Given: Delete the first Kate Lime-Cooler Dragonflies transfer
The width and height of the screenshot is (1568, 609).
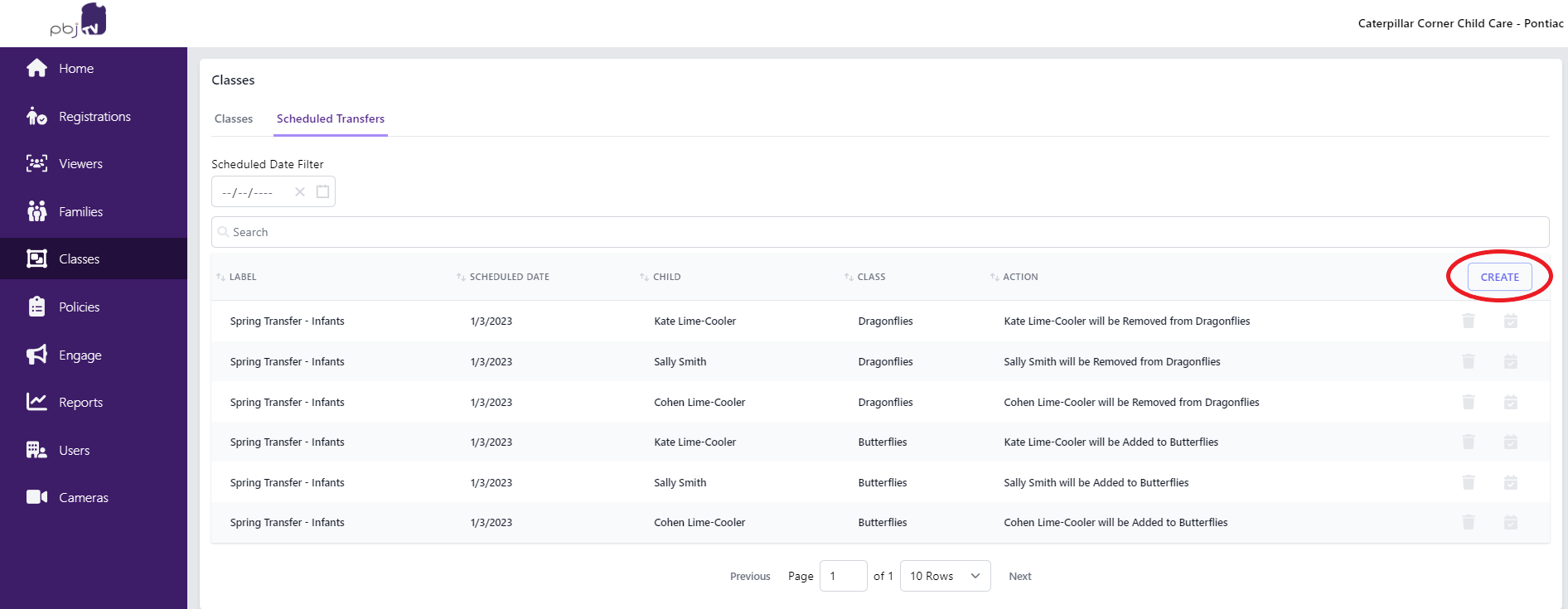Looking at the screenshot, I should [1468, 321].
